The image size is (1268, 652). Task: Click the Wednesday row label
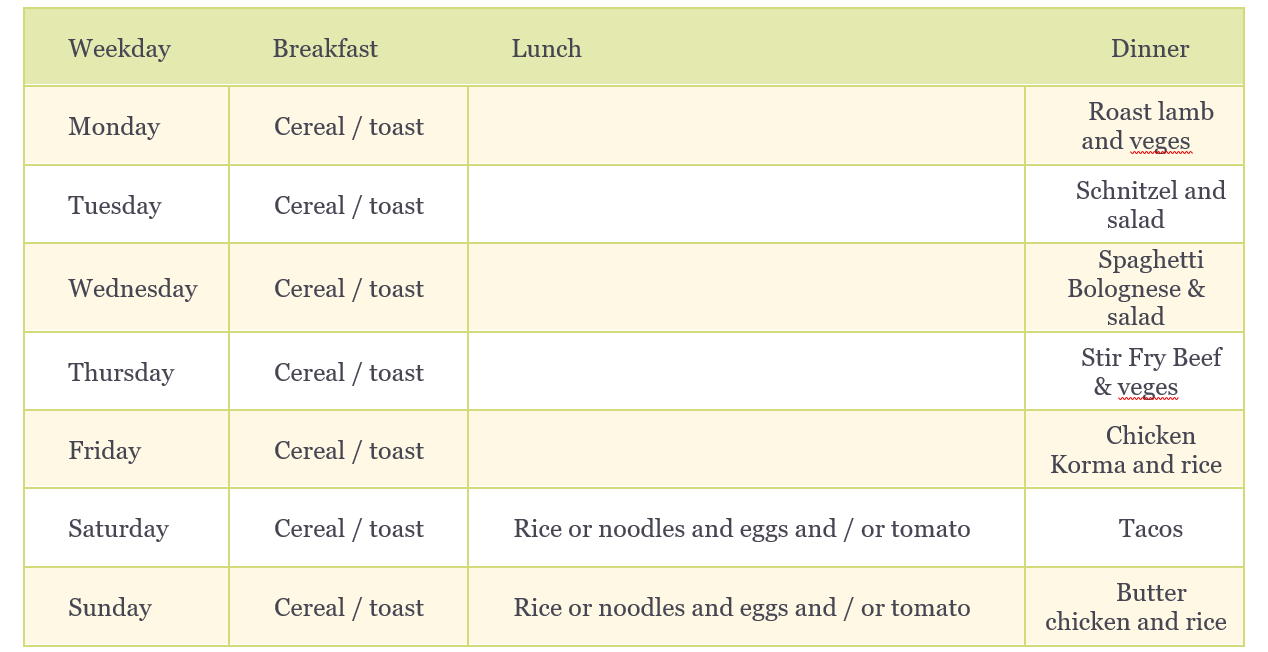point(133,289)
